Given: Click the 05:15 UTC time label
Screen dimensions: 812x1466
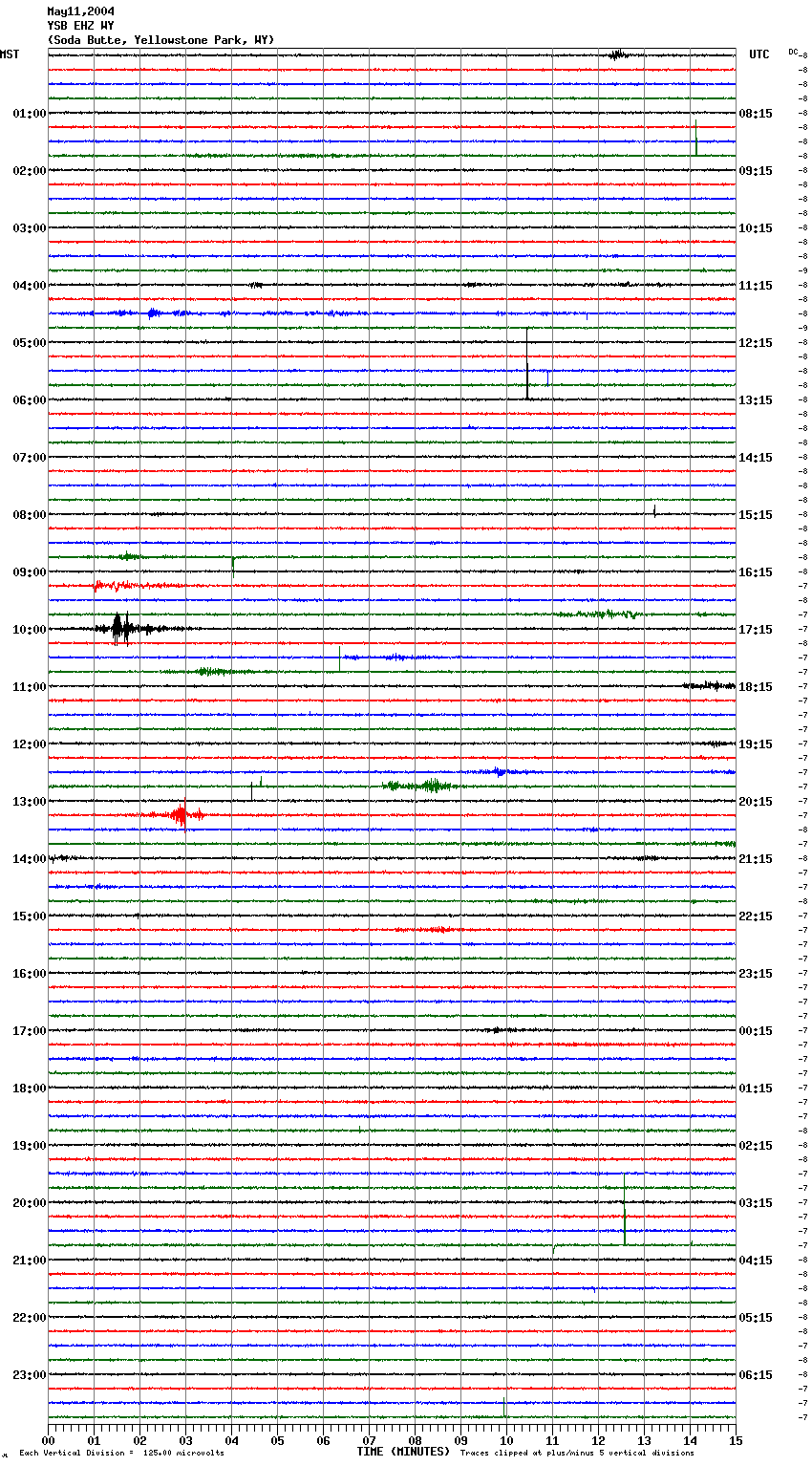Looking at the screenshot, I should coord(756,1318).
